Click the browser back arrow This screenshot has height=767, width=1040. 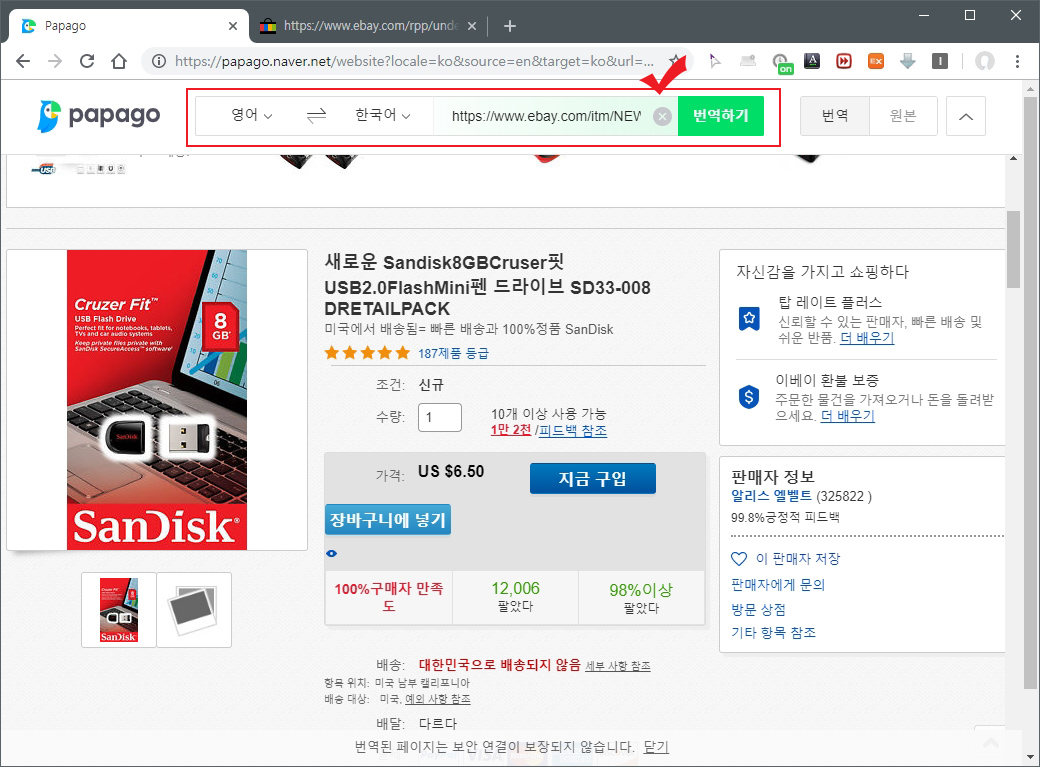click(23, 61)
